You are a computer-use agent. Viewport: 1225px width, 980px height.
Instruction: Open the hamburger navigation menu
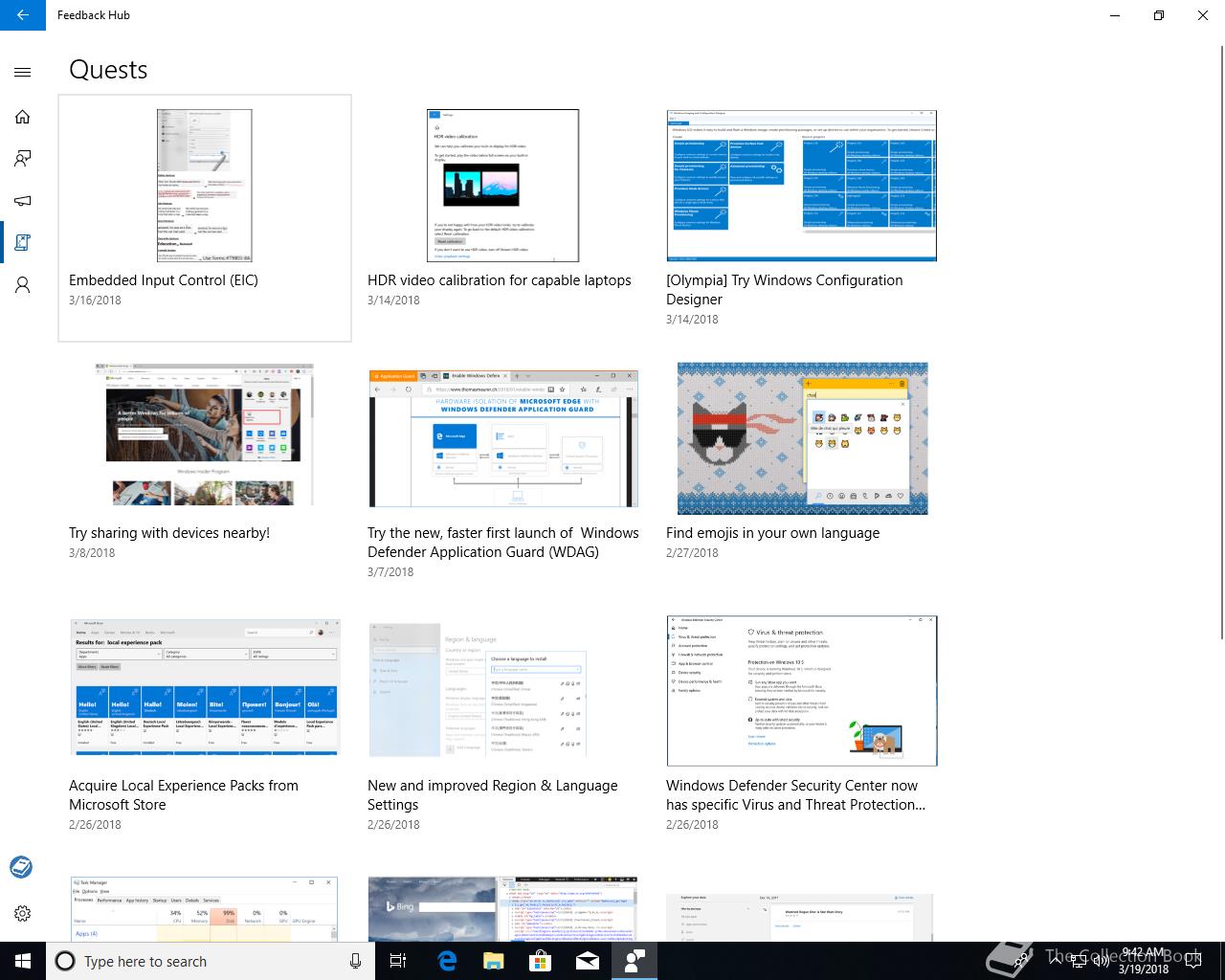pos(23,72)
